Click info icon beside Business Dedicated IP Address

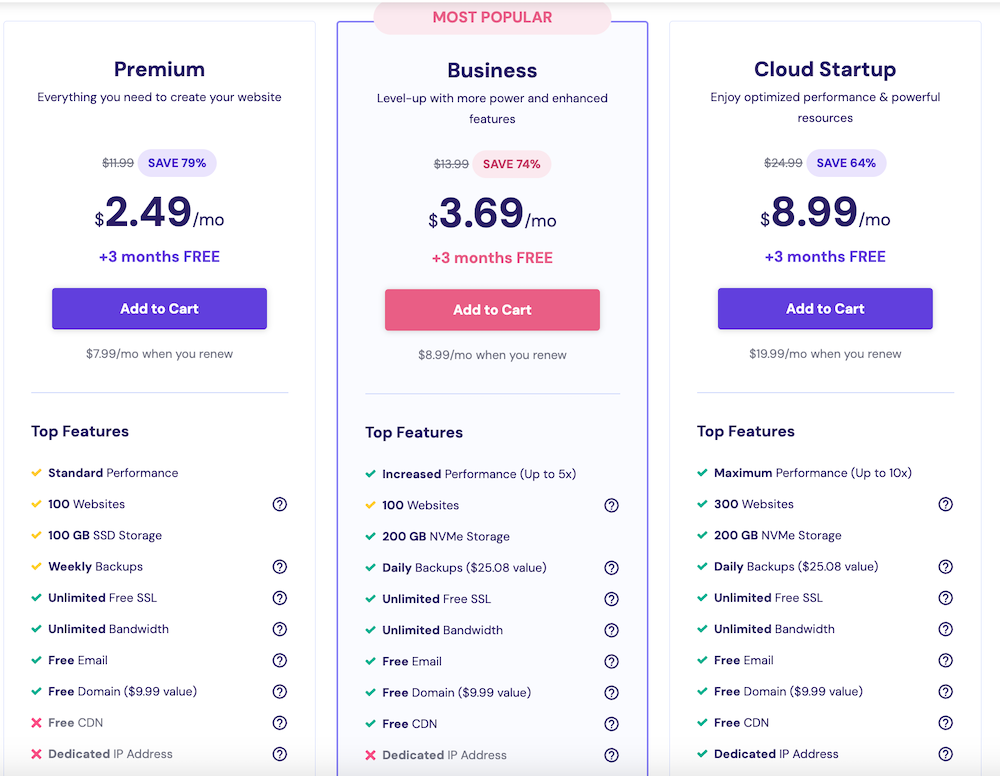click(x=612, y=755)
